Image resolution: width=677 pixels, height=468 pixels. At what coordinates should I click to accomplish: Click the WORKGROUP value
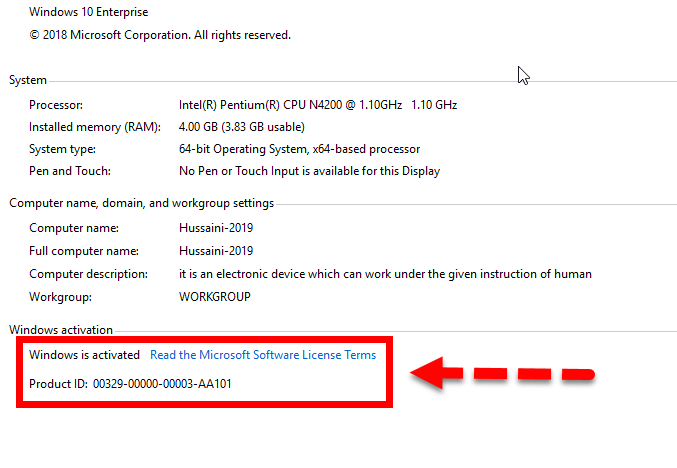tap(214, 297)
